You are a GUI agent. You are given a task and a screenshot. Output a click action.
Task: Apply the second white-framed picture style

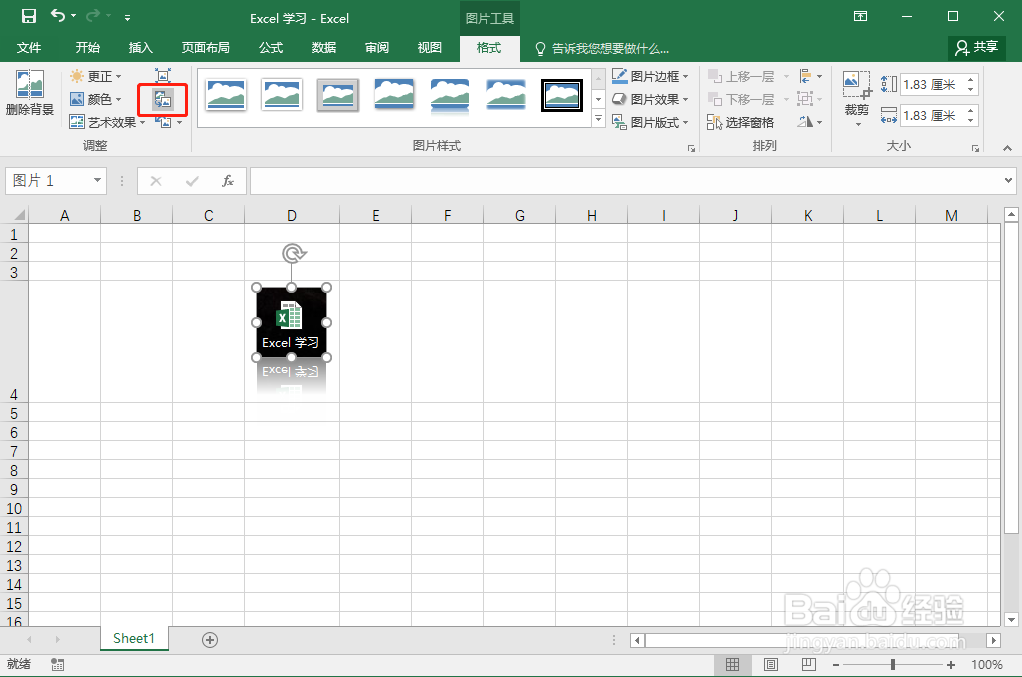282,94
